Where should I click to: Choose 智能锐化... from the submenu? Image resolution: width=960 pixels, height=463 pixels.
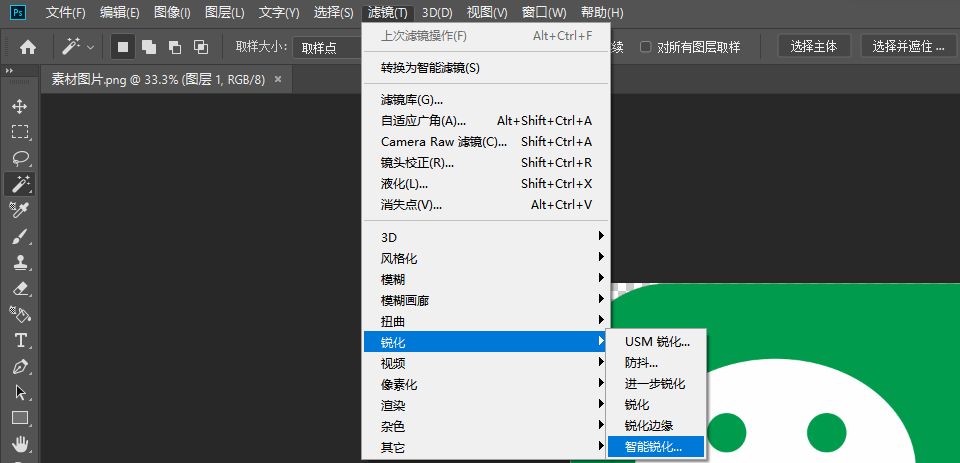[x=656, y=446]
